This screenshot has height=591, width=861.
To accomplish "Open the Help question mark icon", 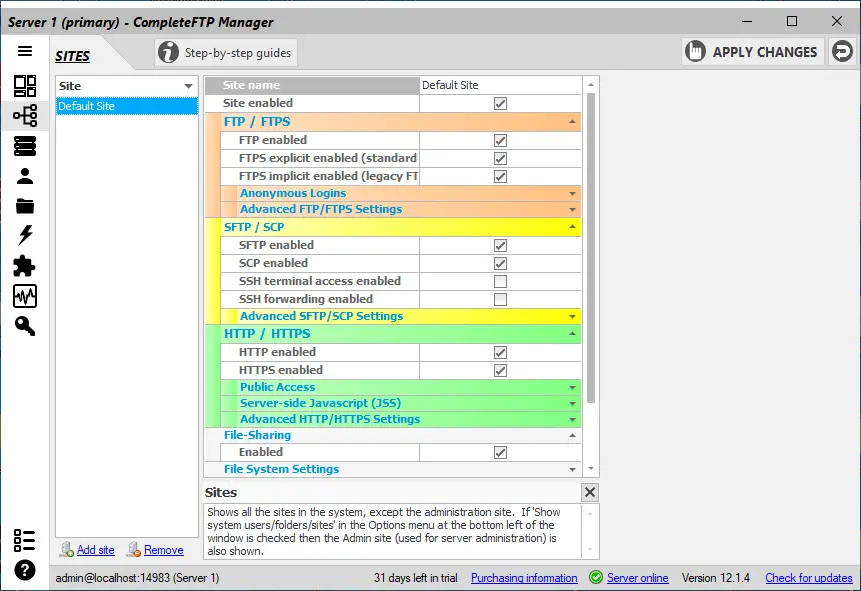I will 25,570.
